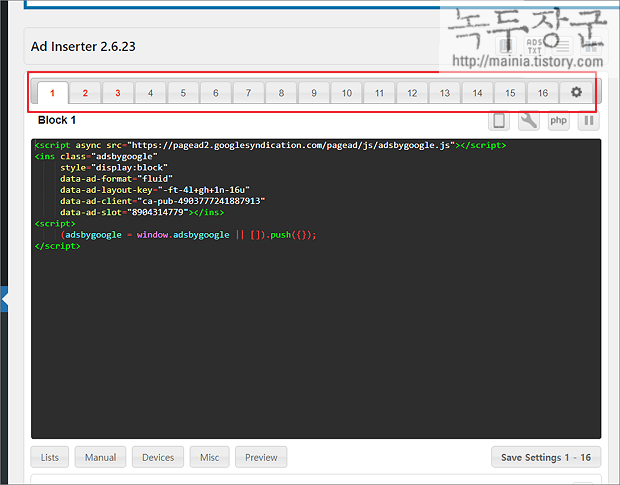Open block tab 4

coord(150,93)
